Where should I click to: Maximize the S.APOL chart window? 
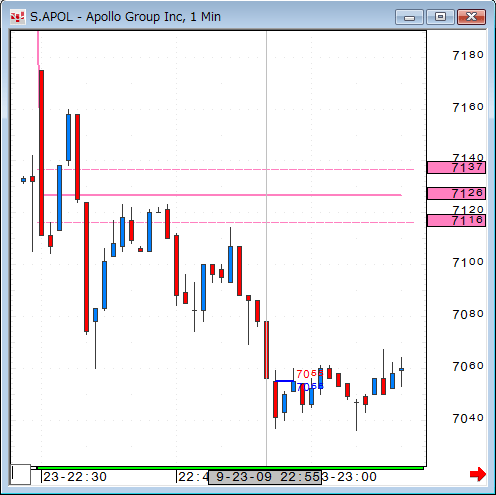440,17
